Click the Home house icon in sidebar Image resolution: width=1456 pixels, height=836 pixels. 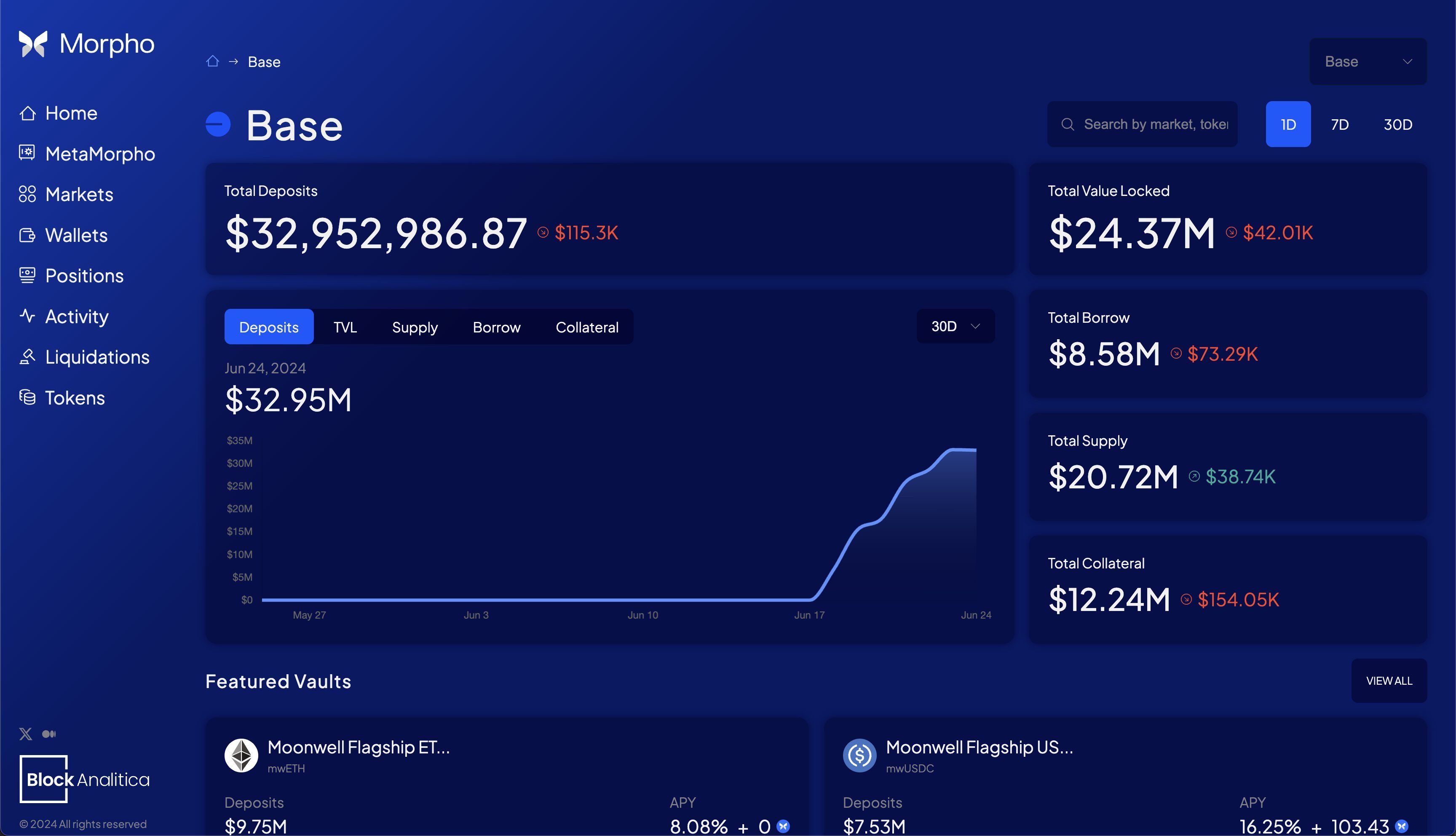coord(27,113)
